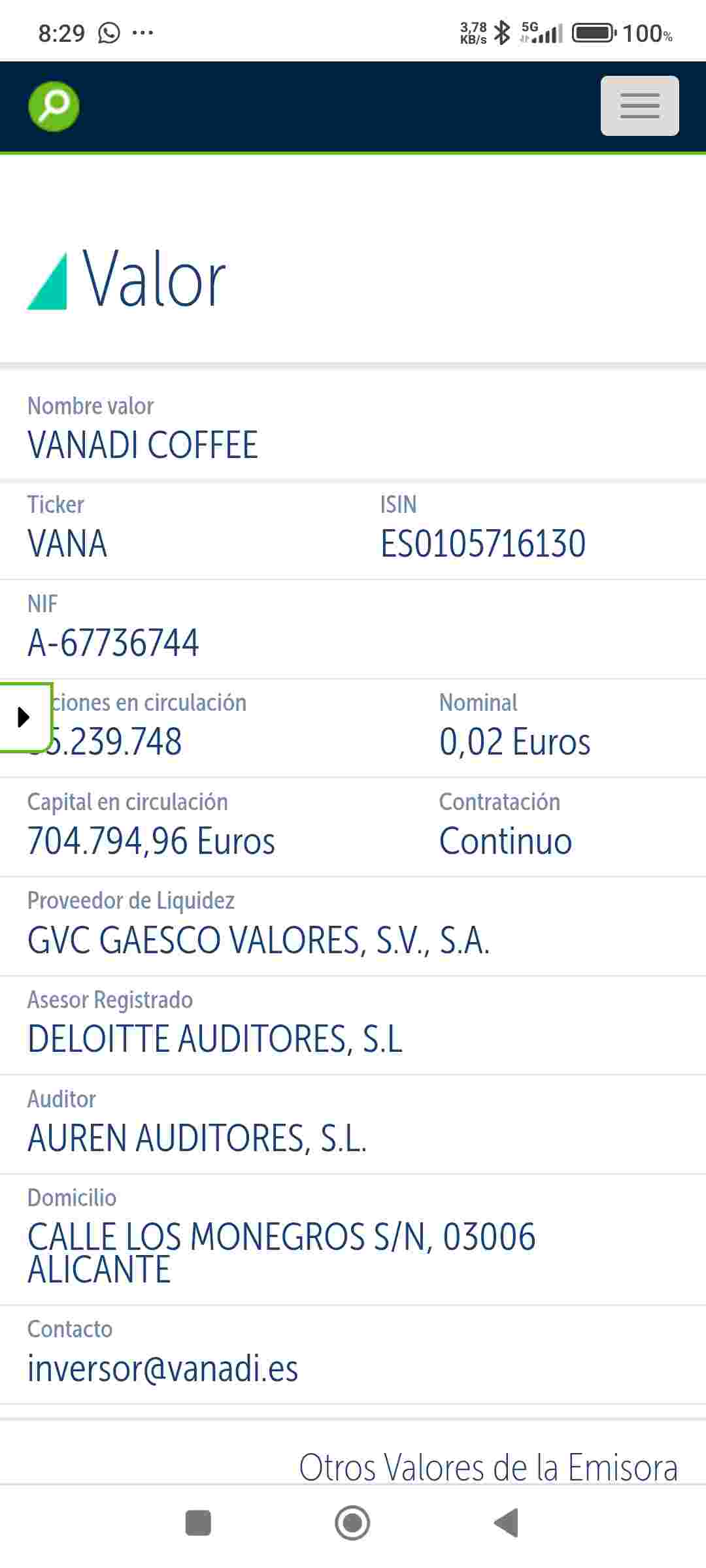This screenshot has height=1568, width=706.
Task: Tap the teal triangle Valor logo
Action: click(47, 281)
